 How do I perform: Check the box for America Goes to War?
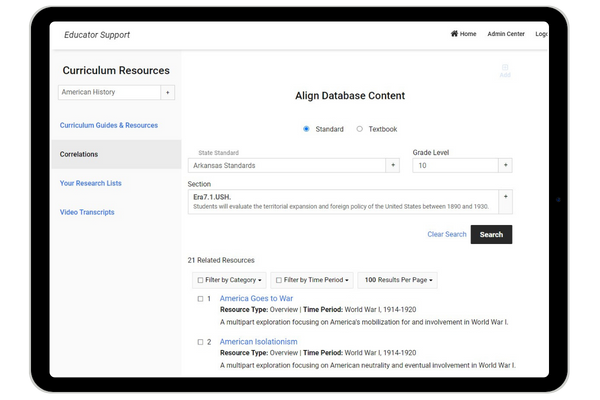(x=199, y=299)
